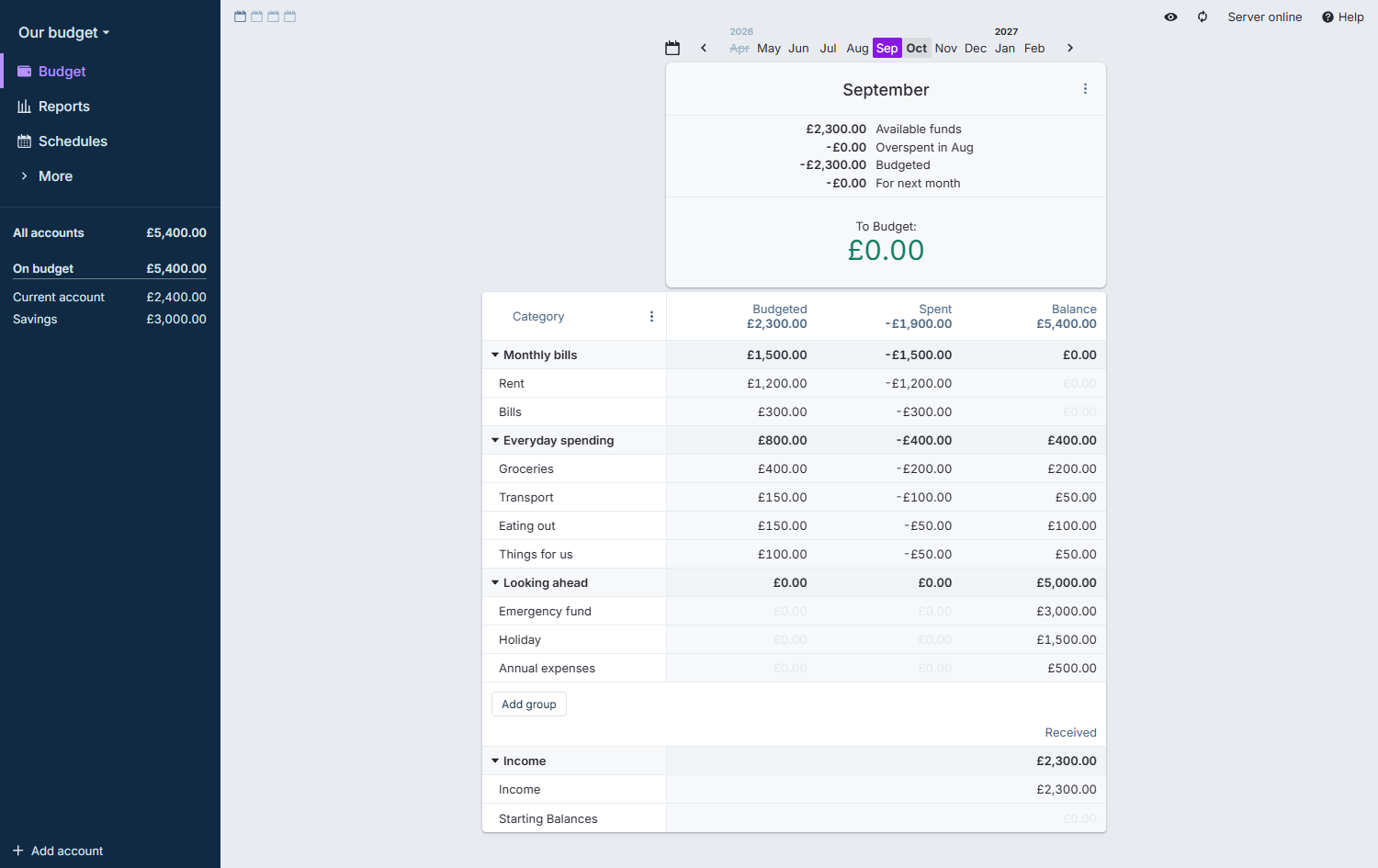The height and width of the screenshot is (868, 1378).
Task: Click the To Budget £0.00 amount
Action: tap(886, 250)
